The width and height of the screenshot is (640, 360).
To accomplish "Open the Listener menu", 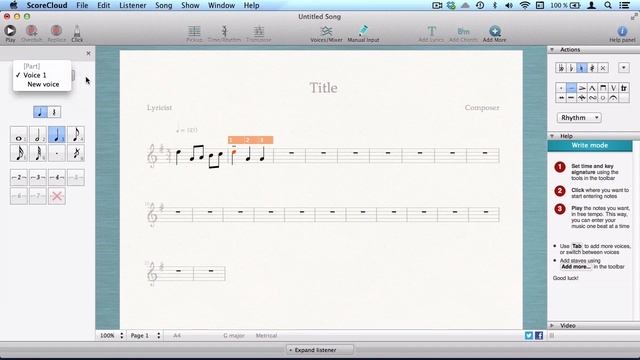I will (x=133, y=5).
